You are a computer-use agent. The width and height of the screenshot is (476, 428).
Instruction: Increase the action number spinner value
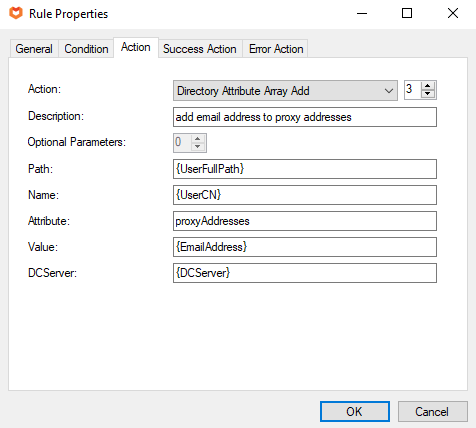coord(428,86)
